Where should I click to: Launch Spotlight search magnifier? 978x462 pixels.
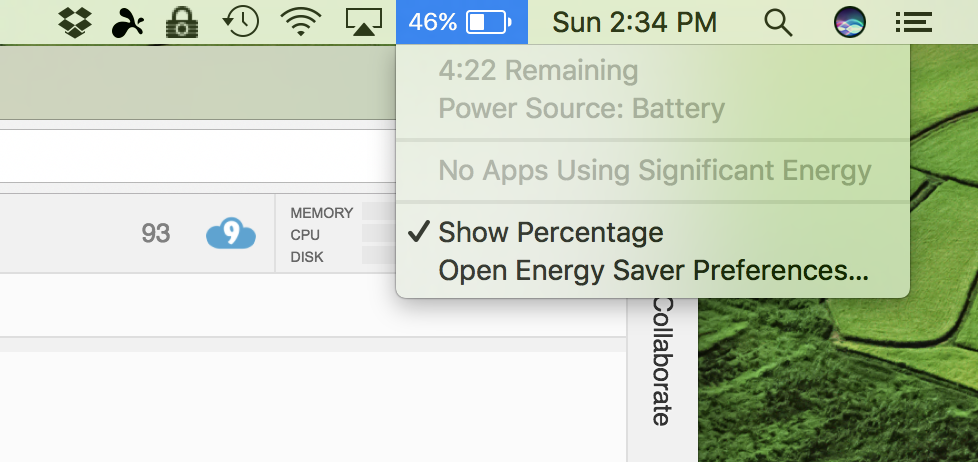pyautogui.click(x=778, y=23)
